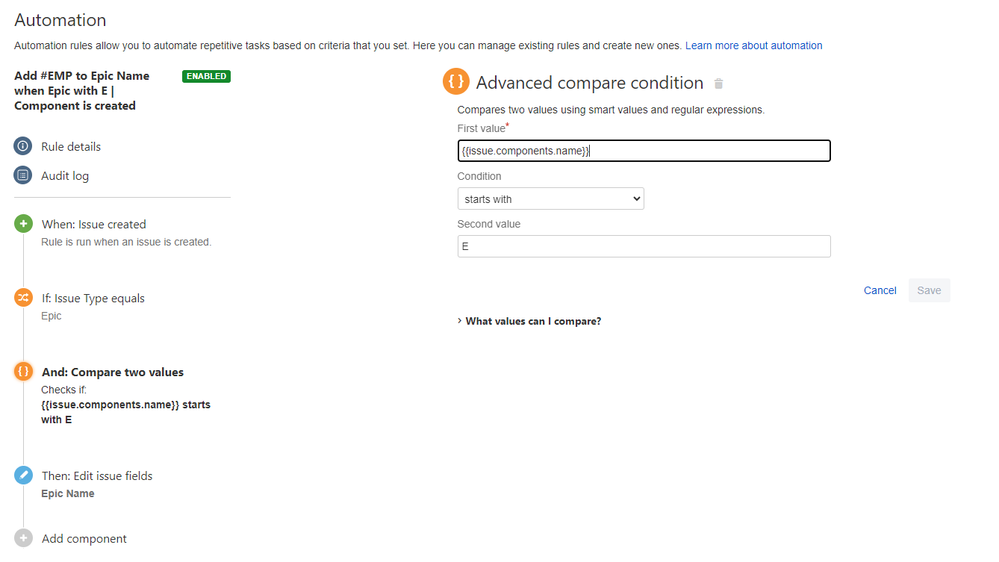This screenshot has width=999, height=562.
Task: Click the green plus trigger icon
Action: [23, 224]
